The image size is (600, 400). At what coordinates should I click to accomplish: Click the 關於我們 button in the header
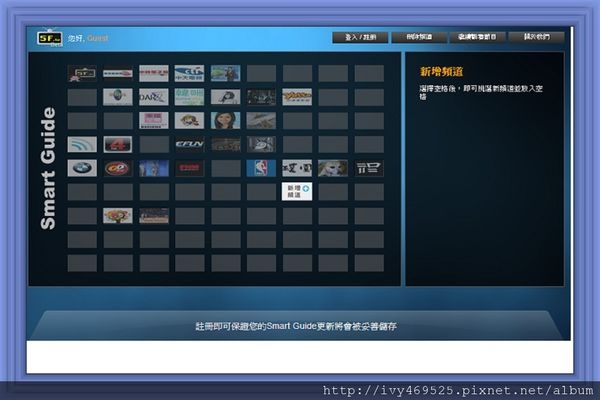click(x=536, y=37)
